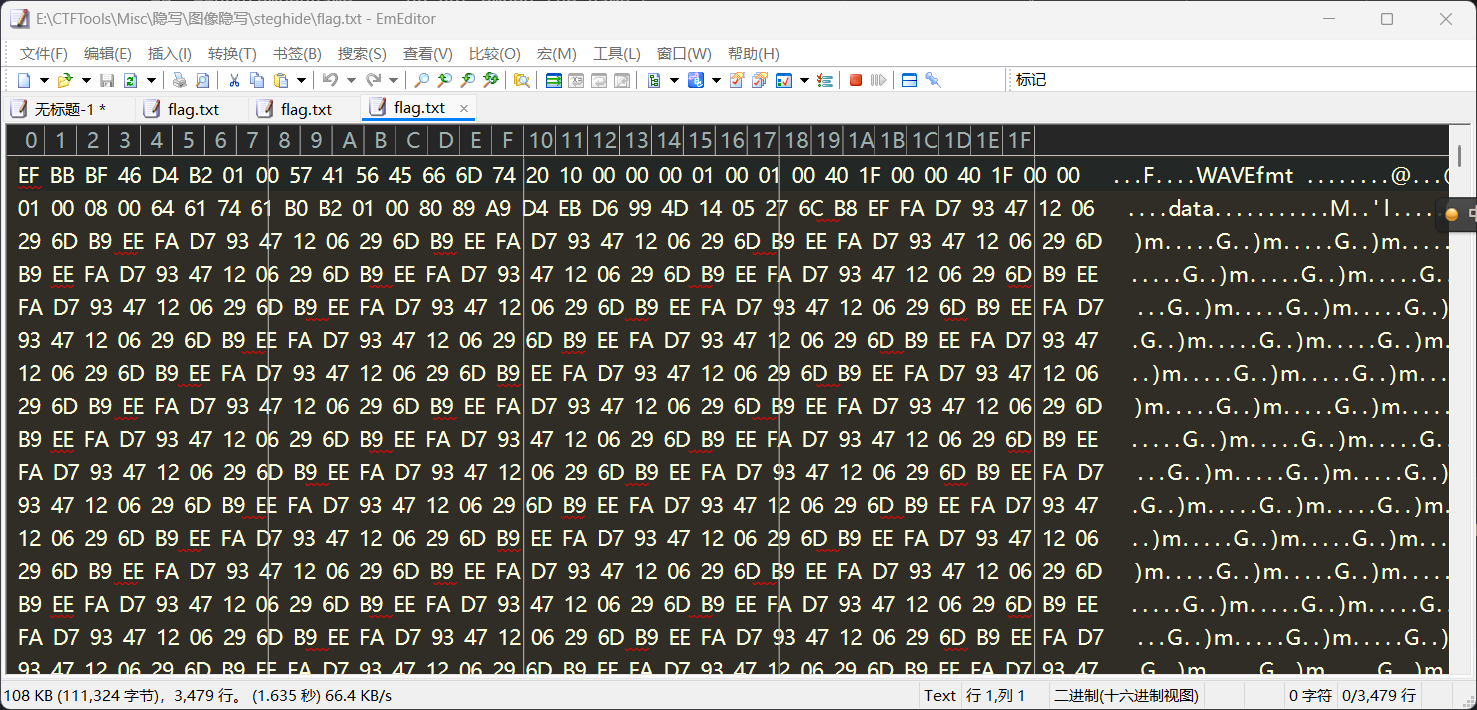Open the 搜索(S) menu
The height and width of the screenshot is (710, 1477).
362,53
